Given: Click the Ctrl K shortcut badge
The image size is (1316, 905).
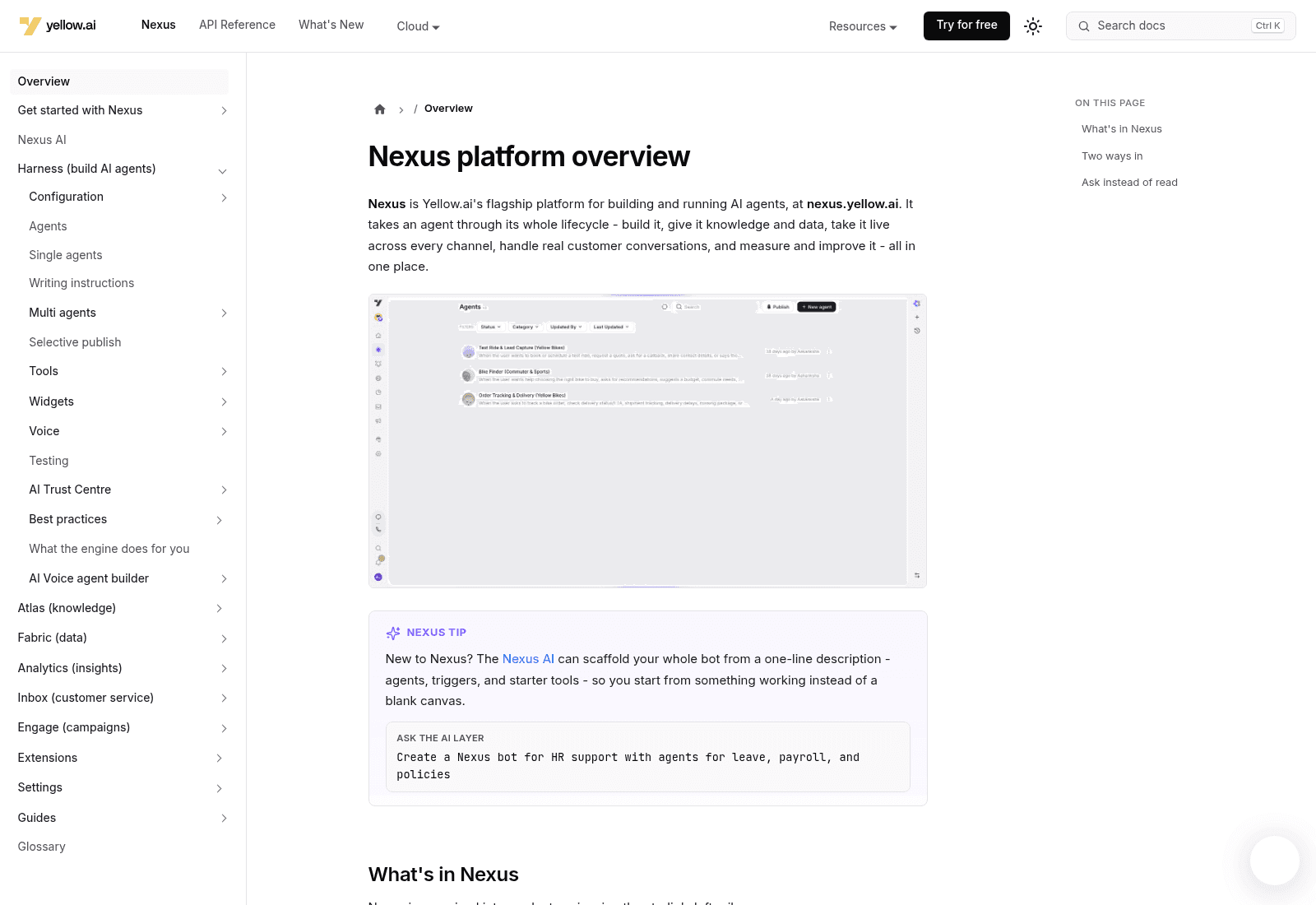Looking at the screenshot, I should 1267,26.
